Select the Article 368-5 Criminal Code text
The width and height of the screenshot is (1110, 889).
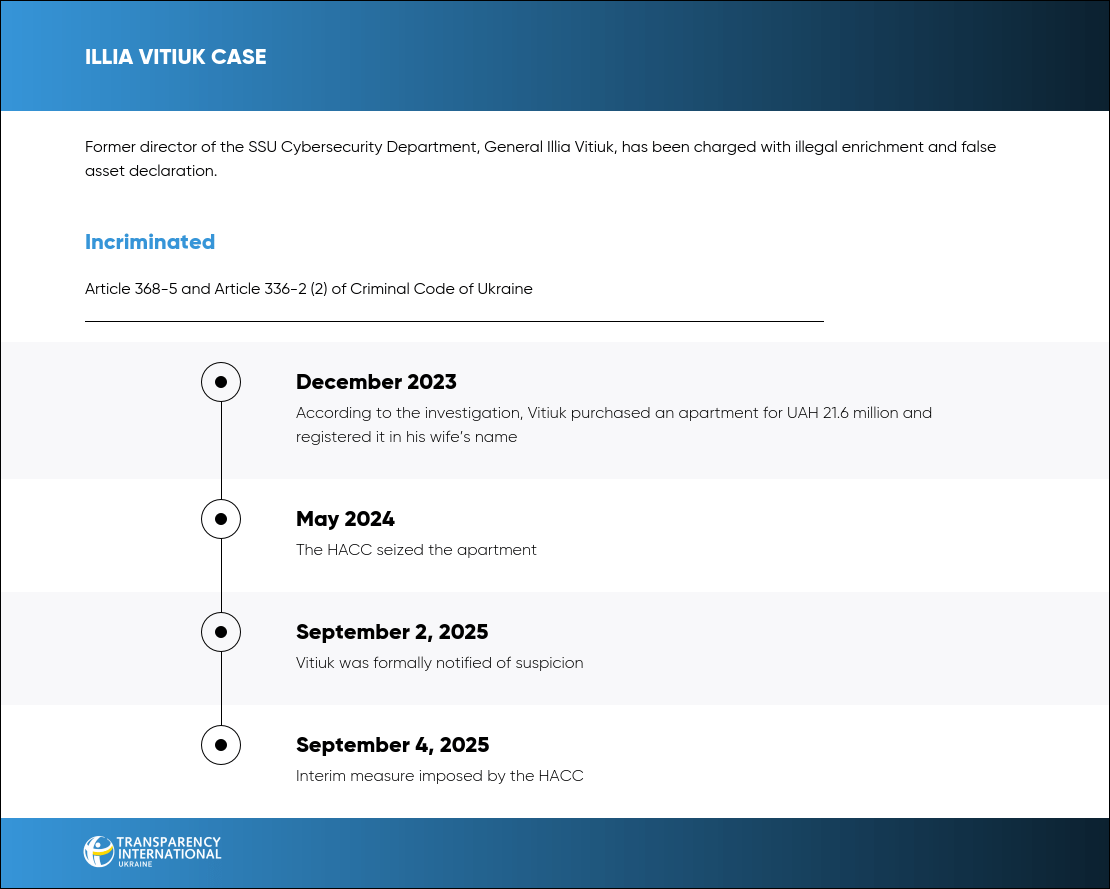[308, 289]
